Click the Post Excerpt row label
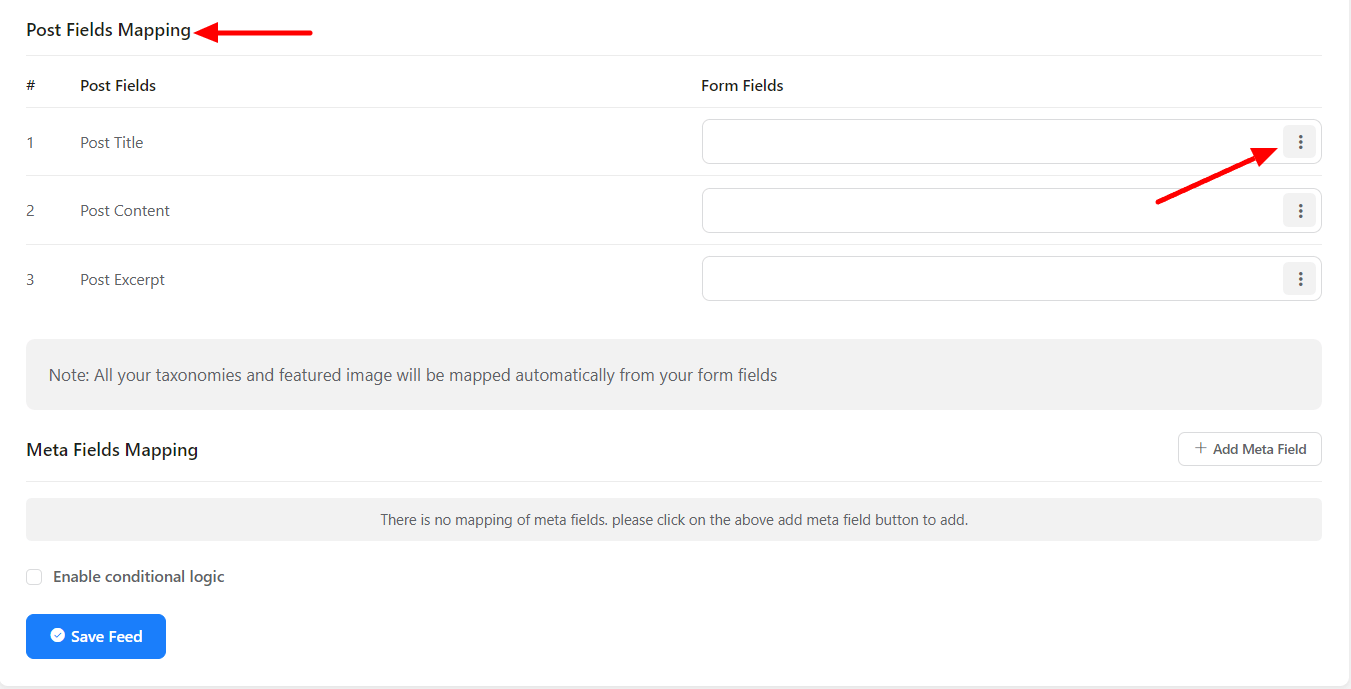 [123, 280]
